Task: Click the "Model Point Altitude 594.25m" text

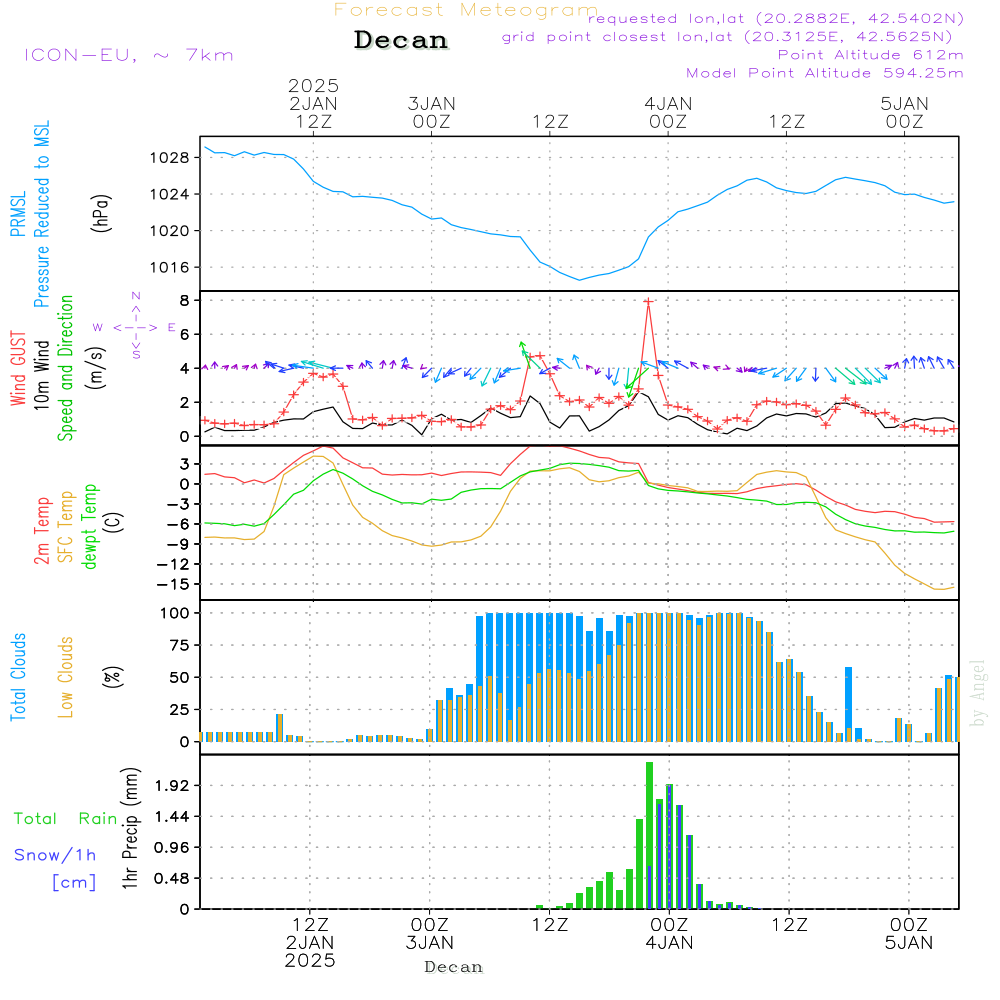Action: (825, 73)
